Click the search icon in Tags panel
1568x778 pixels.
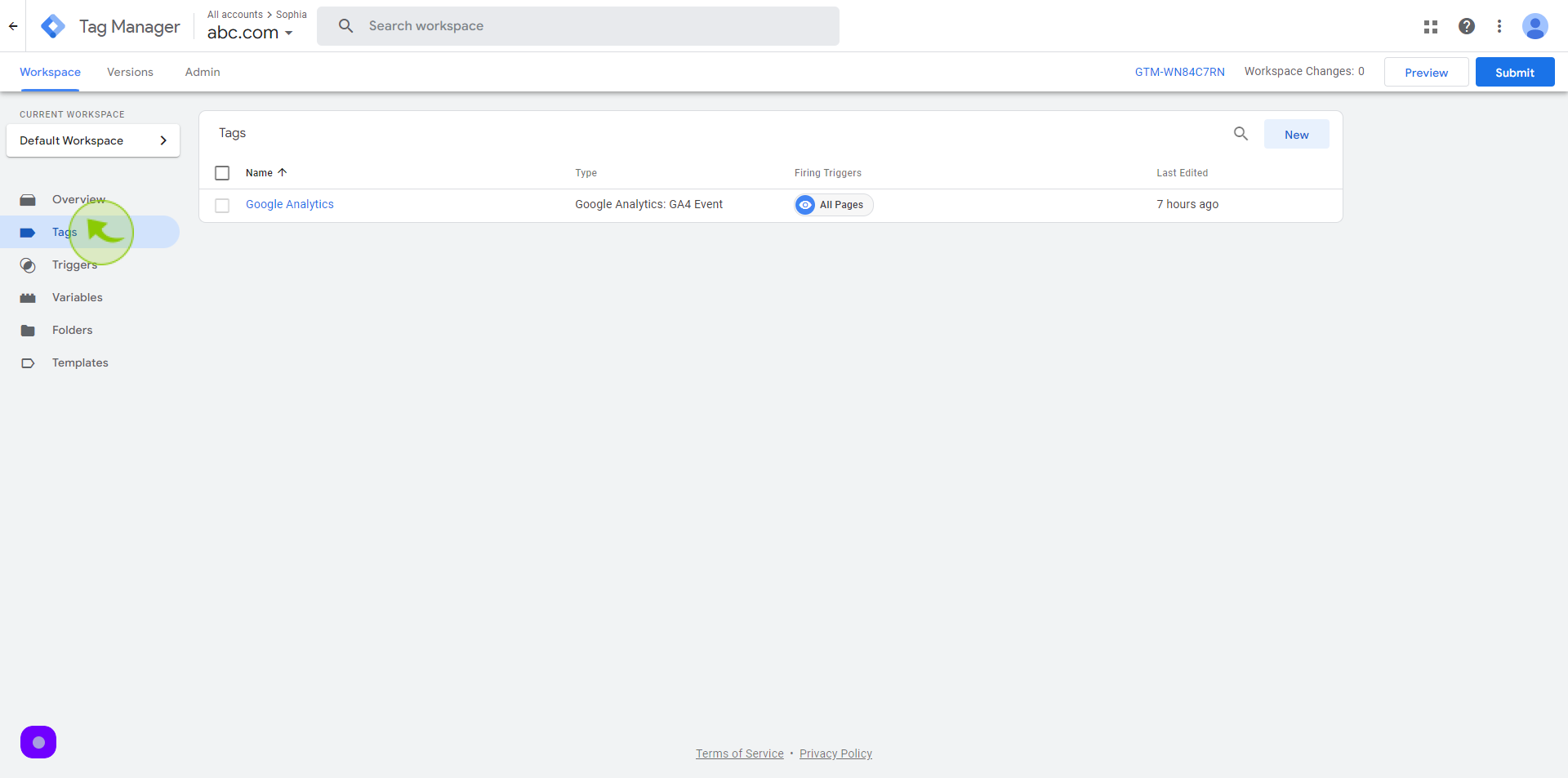pyautogui.click(x=1241, y=134)
